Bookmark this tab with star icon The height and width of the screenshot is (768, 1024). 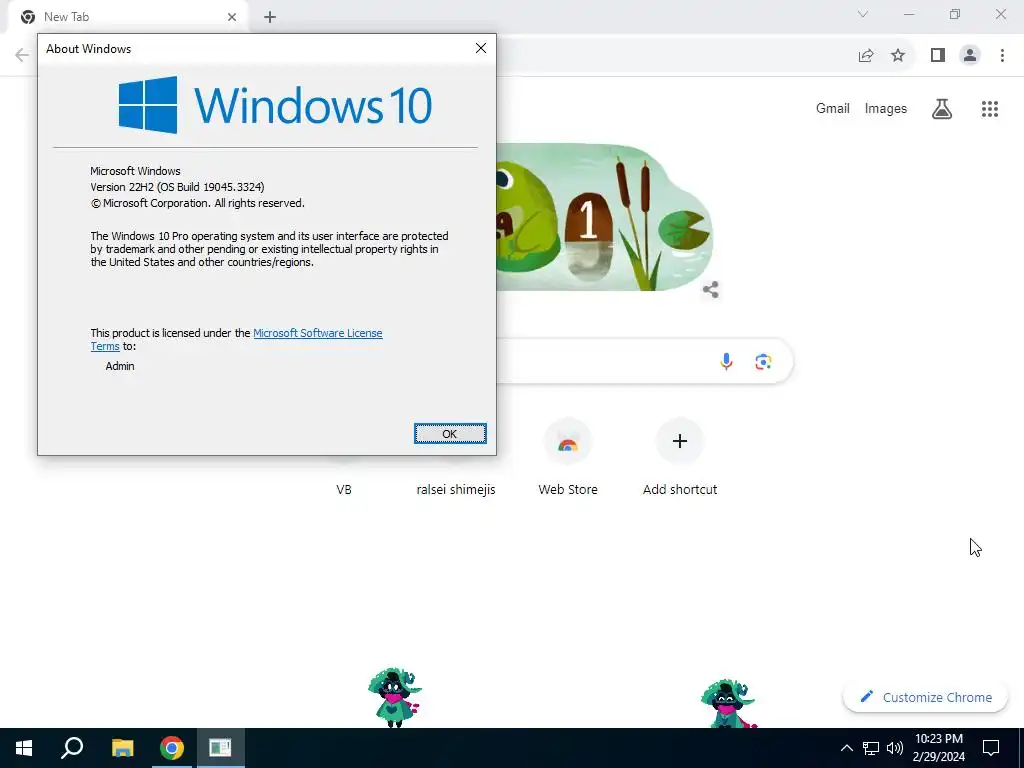898,56
